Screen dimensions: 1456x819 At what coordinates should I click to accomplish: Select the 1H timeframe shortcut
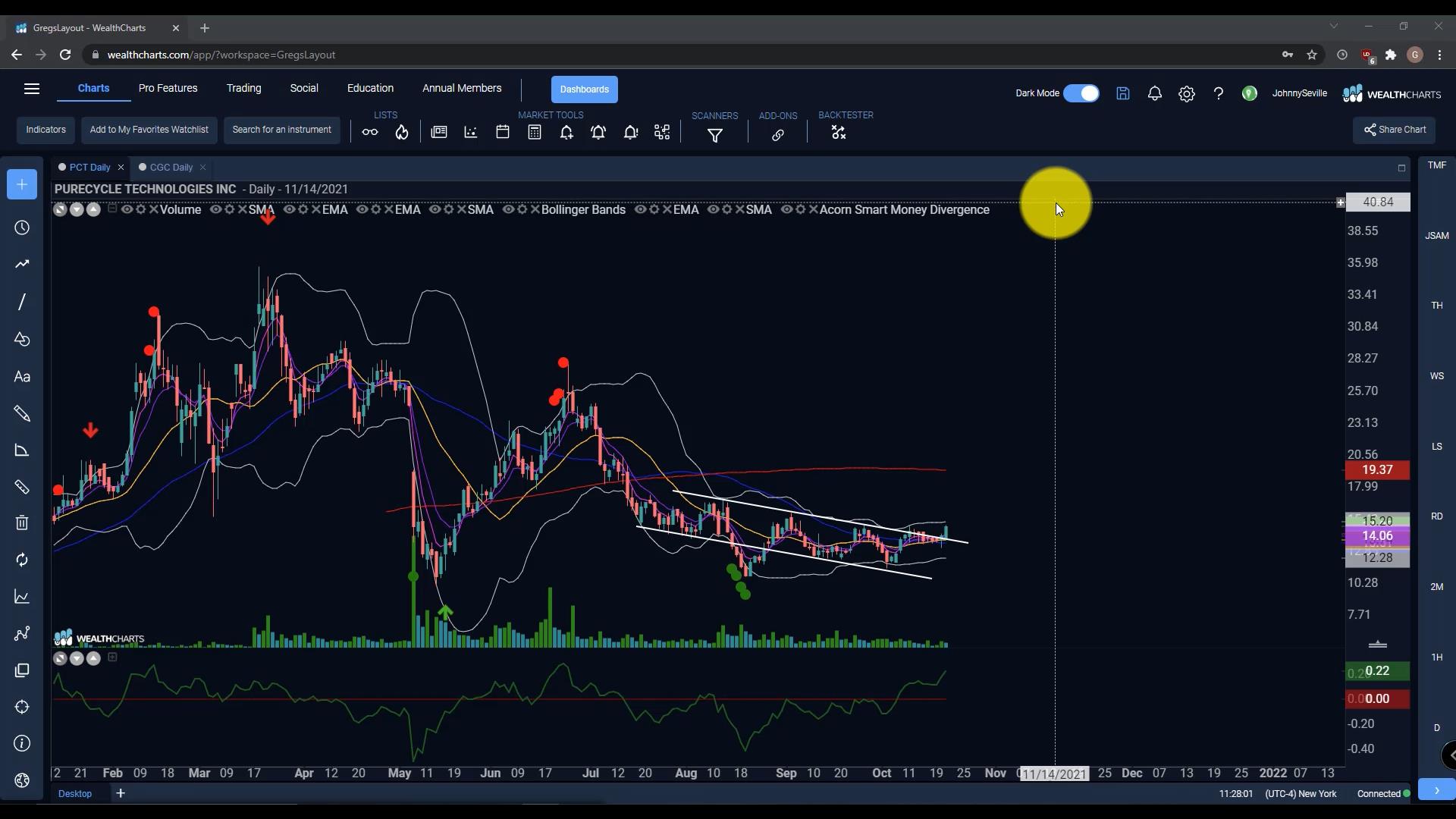pyautogui.click(x=1436, y=657)
